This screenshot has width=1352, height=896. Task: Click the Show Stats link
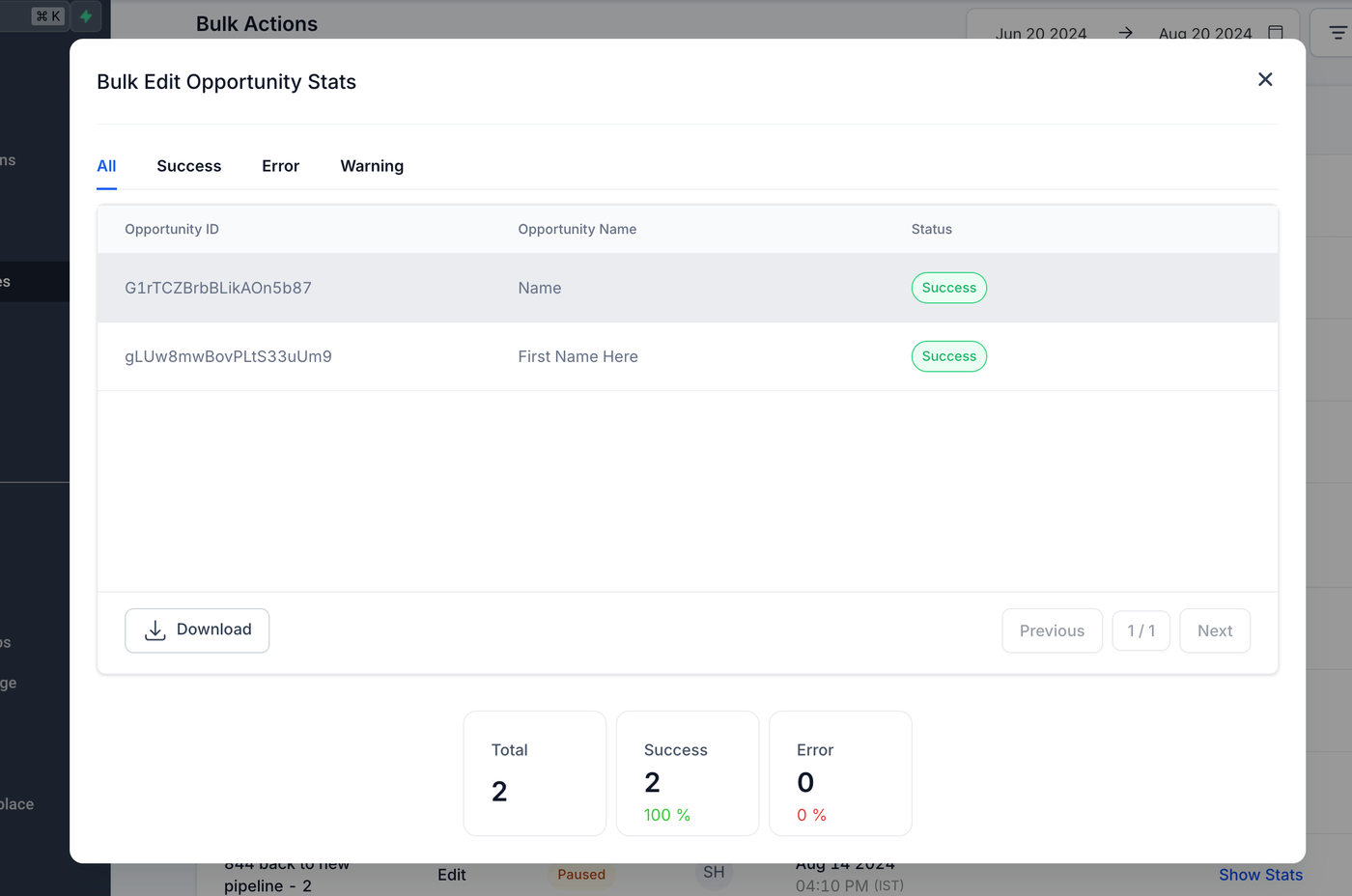click(x=1260, y=875)
